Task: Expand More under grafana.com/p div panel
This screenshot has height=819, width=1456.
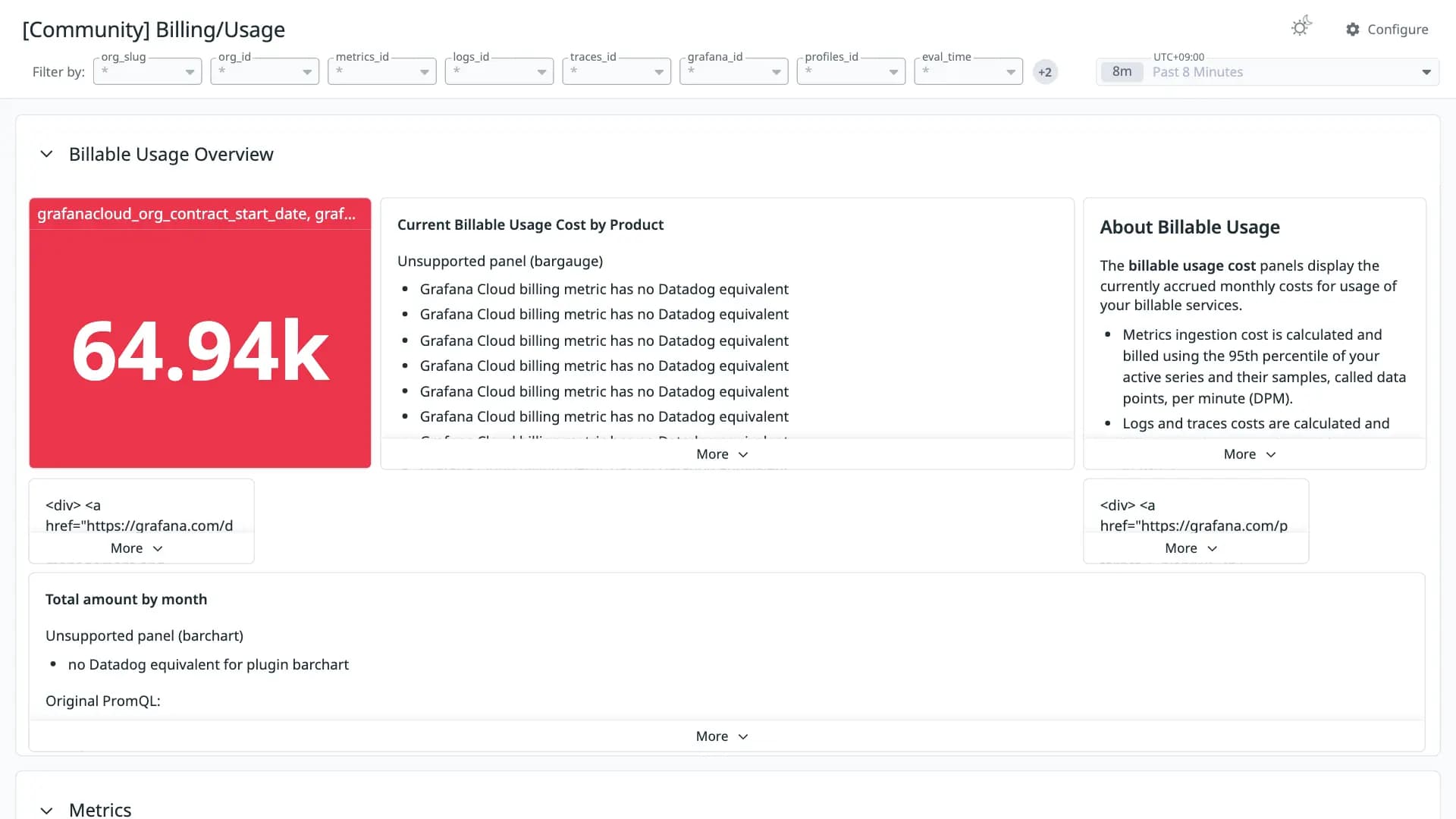Action: point(1191,548)
